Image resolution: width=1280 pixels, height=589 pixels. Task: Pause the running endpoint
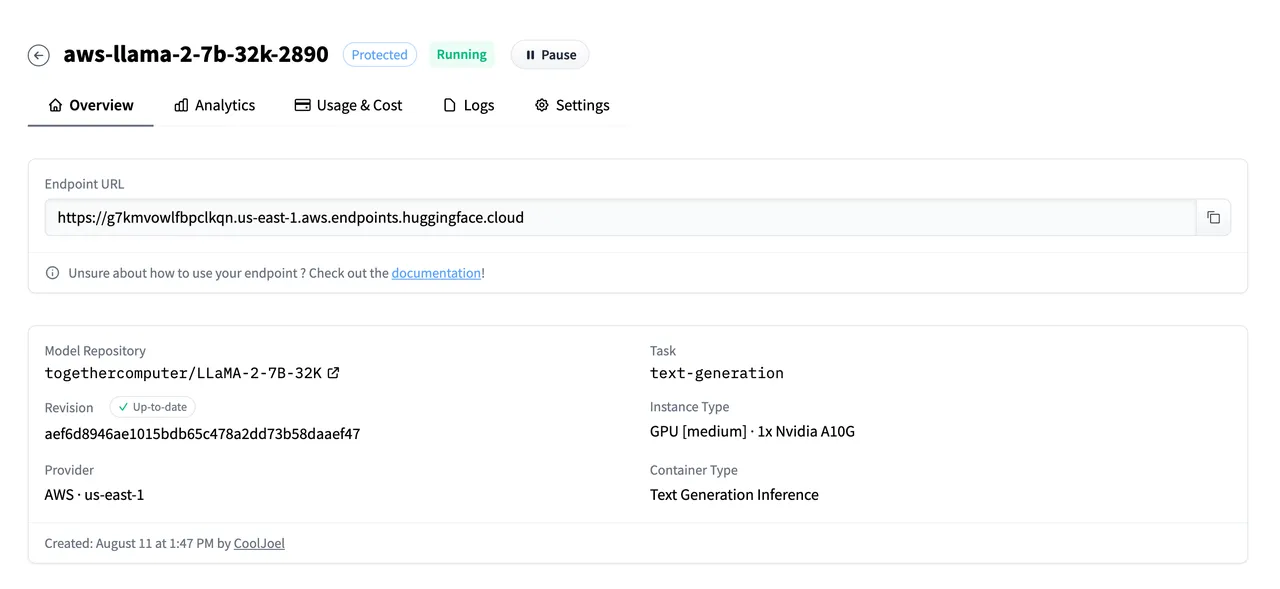tap(550, 55)
